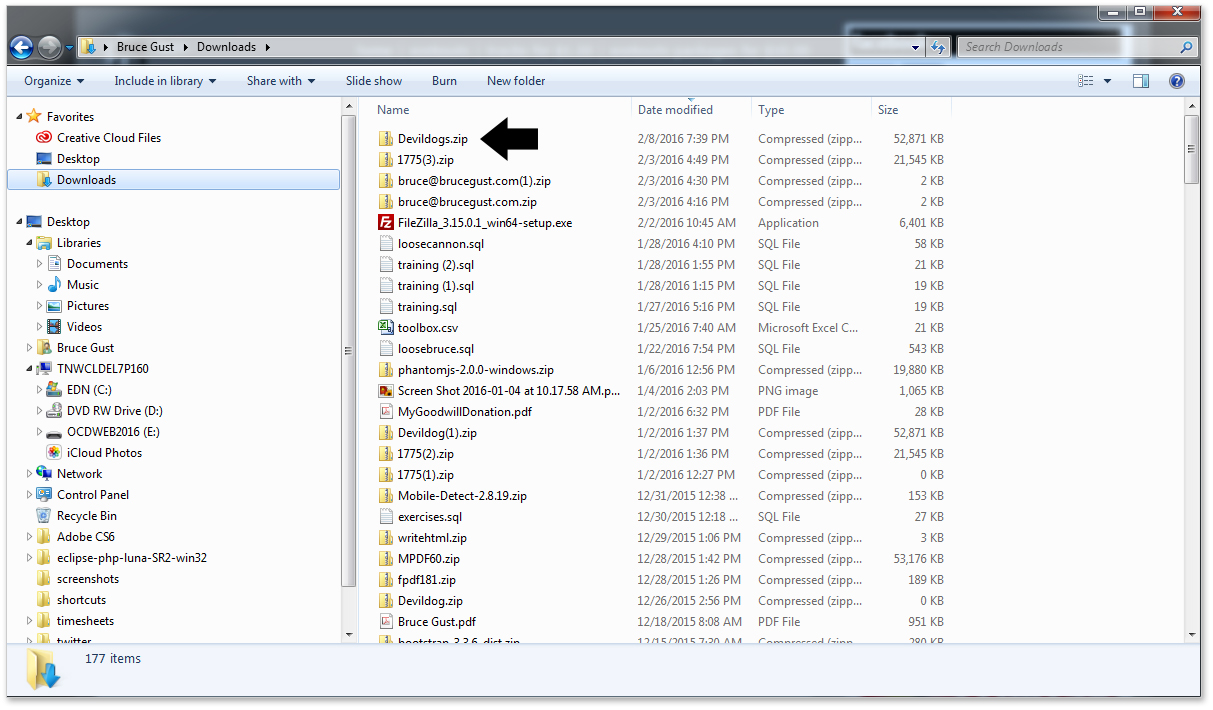The height and width of the screenshot is (710, 1213).
Task: Collapse the Favorites tree section
Action: coord(19,117)
